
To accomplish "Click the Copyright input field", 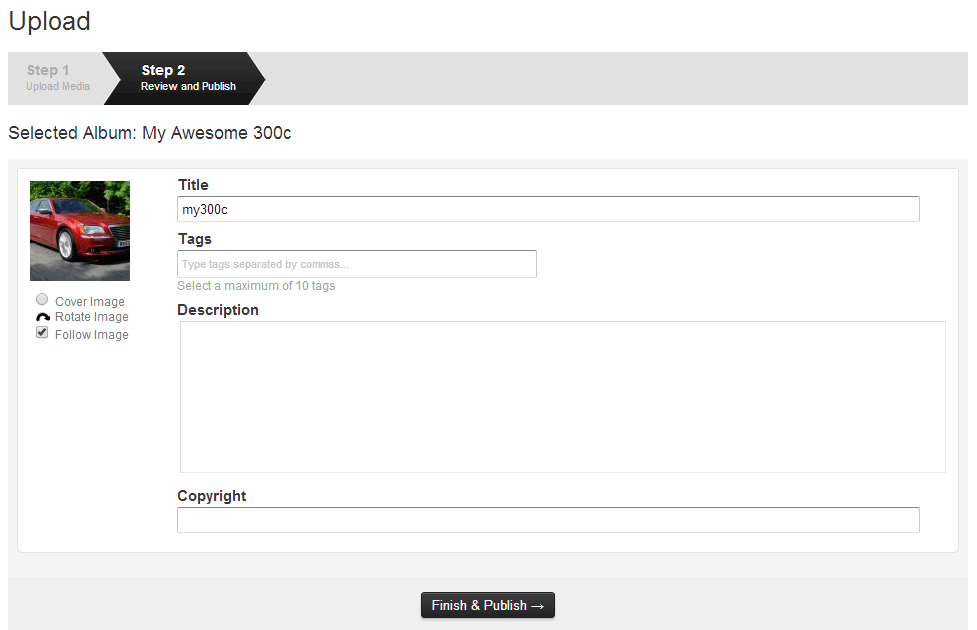I will [x=548, y=520].
